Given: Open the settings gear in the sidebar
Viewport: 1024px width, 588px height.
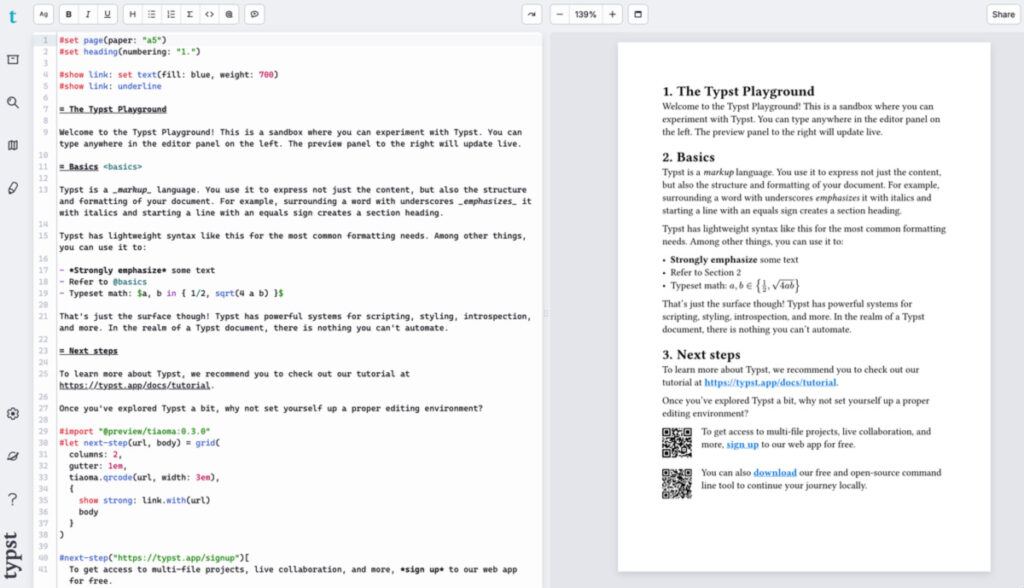Looking at the screenshot, I should point(13,414).
